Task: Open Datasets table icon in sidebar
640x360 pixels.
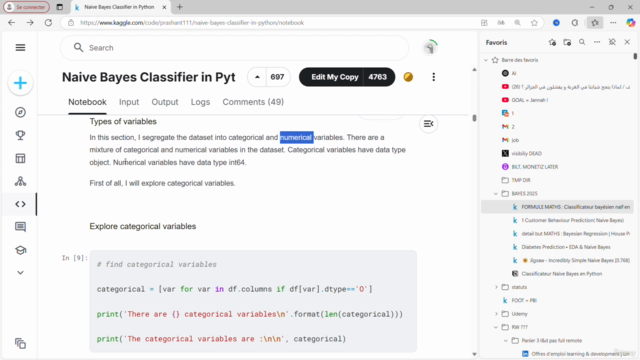Action: (x=20, y=158)
